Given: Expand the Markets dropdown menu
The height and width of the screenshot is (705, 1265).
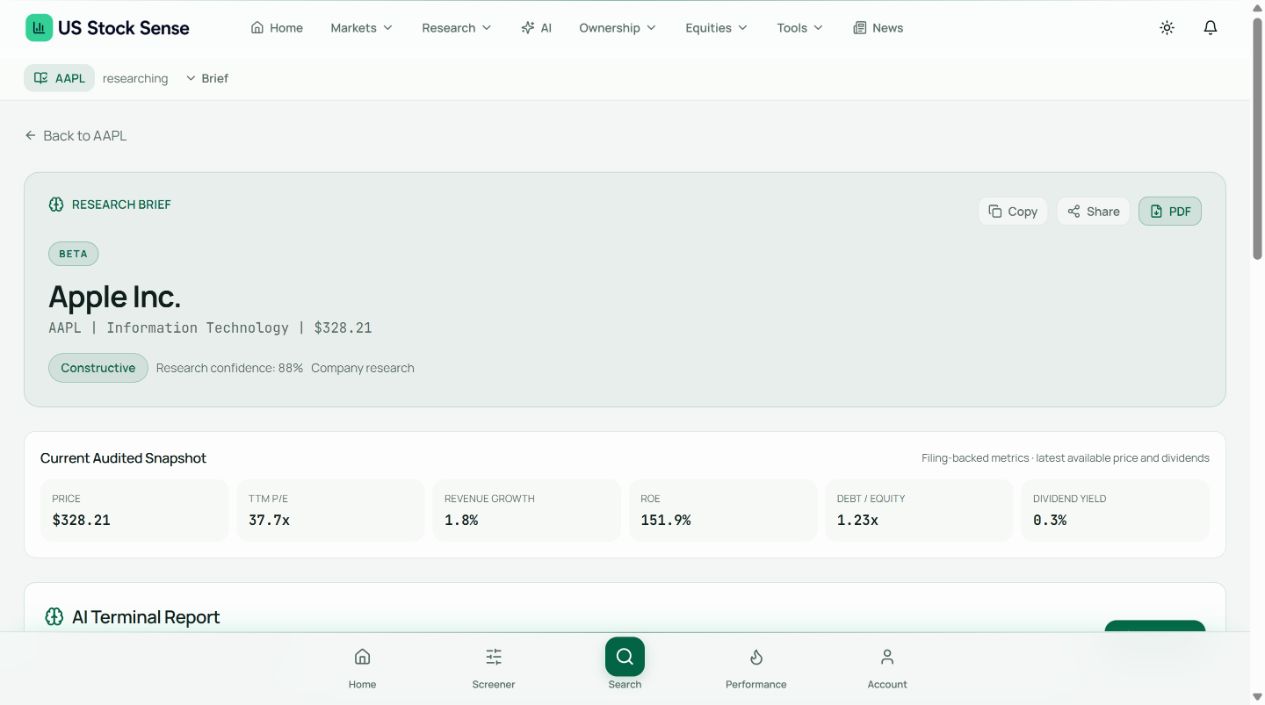Looking at the screenshot, I should [361, 28].
